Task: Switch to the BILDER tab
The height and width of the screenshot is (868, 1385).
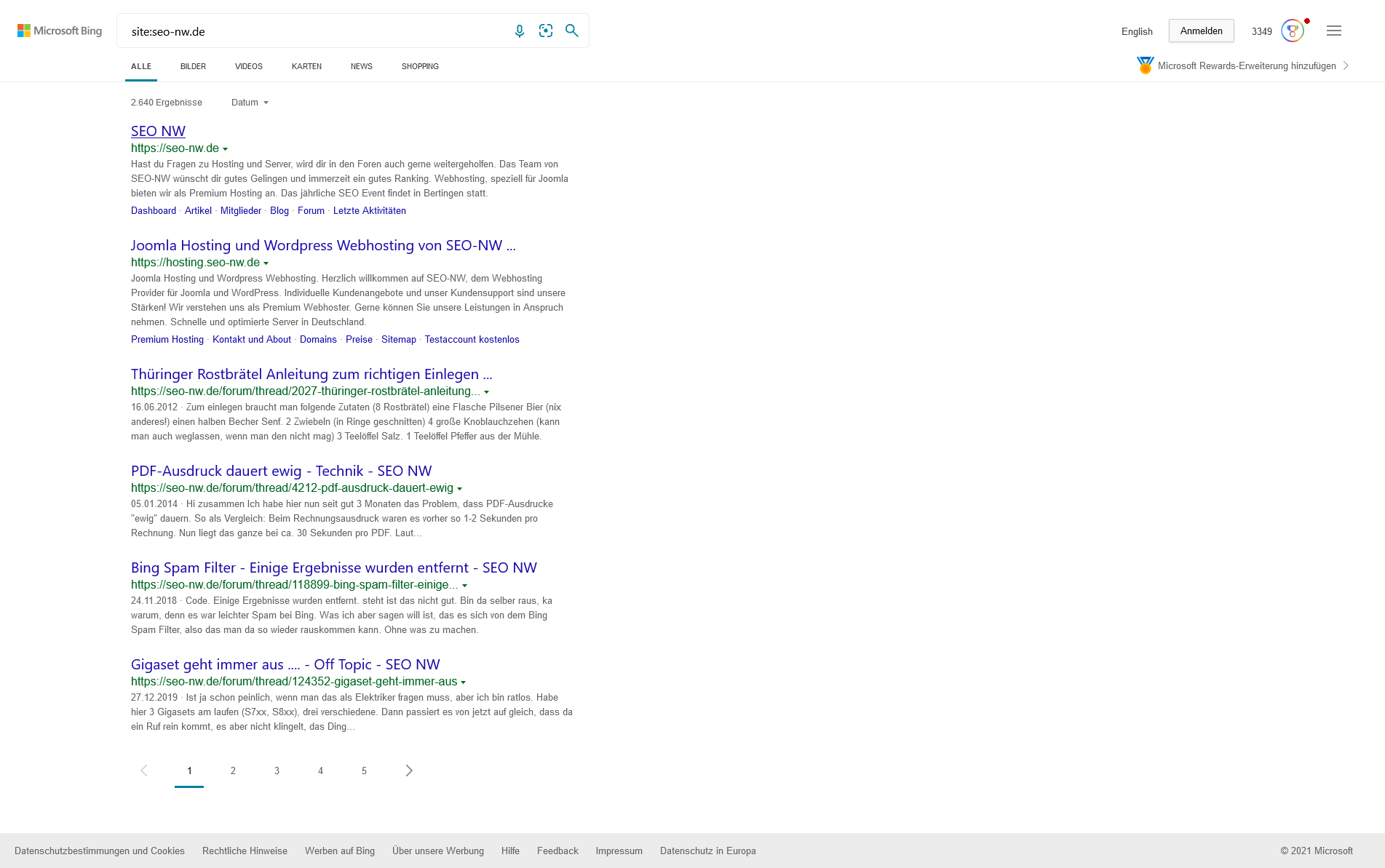Action: pyautogui.click(x=193, y=66)
